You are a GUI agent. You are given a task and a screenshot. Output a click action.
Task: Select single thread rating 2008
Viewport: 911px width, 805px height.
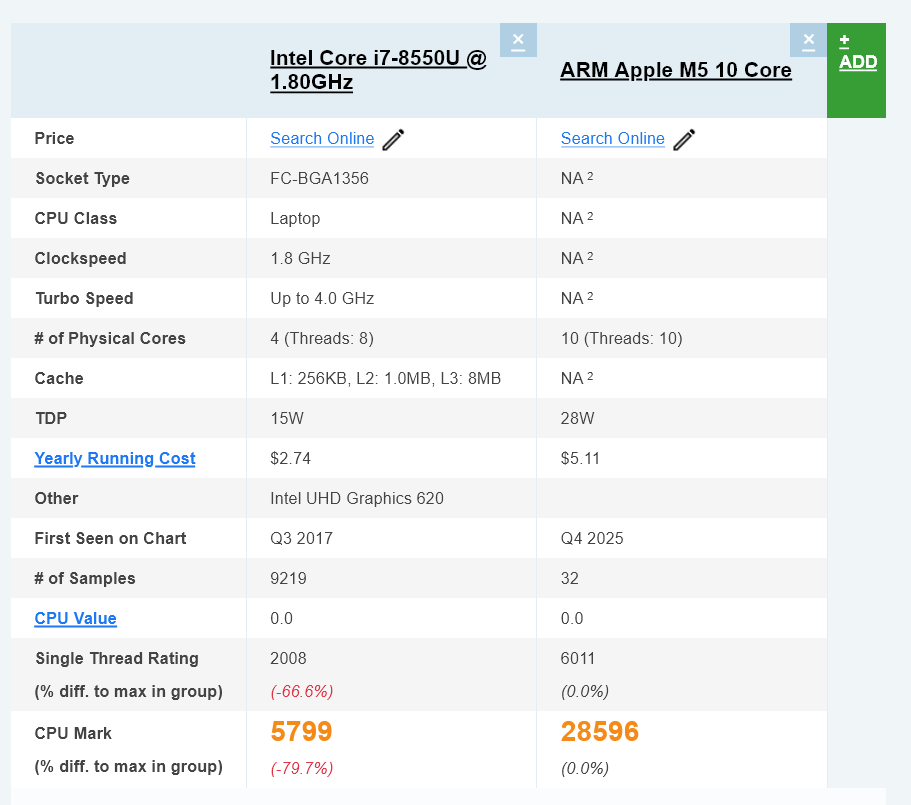tap(288, 658)
